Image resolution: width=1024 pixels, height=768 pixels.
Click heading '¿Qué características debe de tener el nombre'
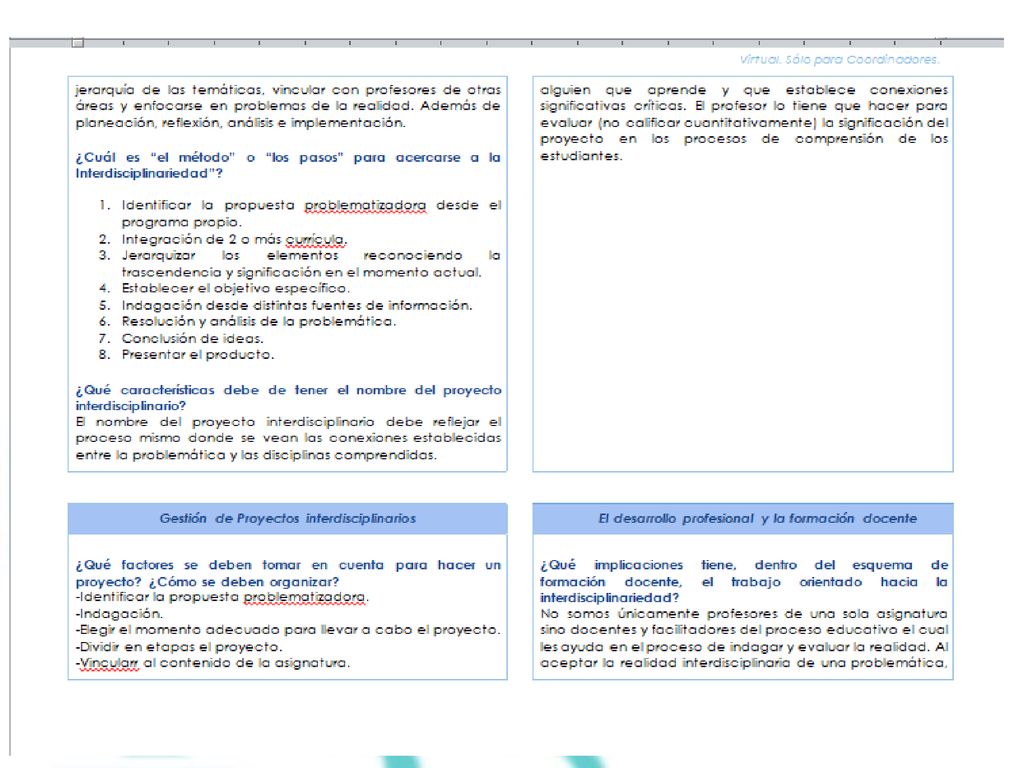288,398
